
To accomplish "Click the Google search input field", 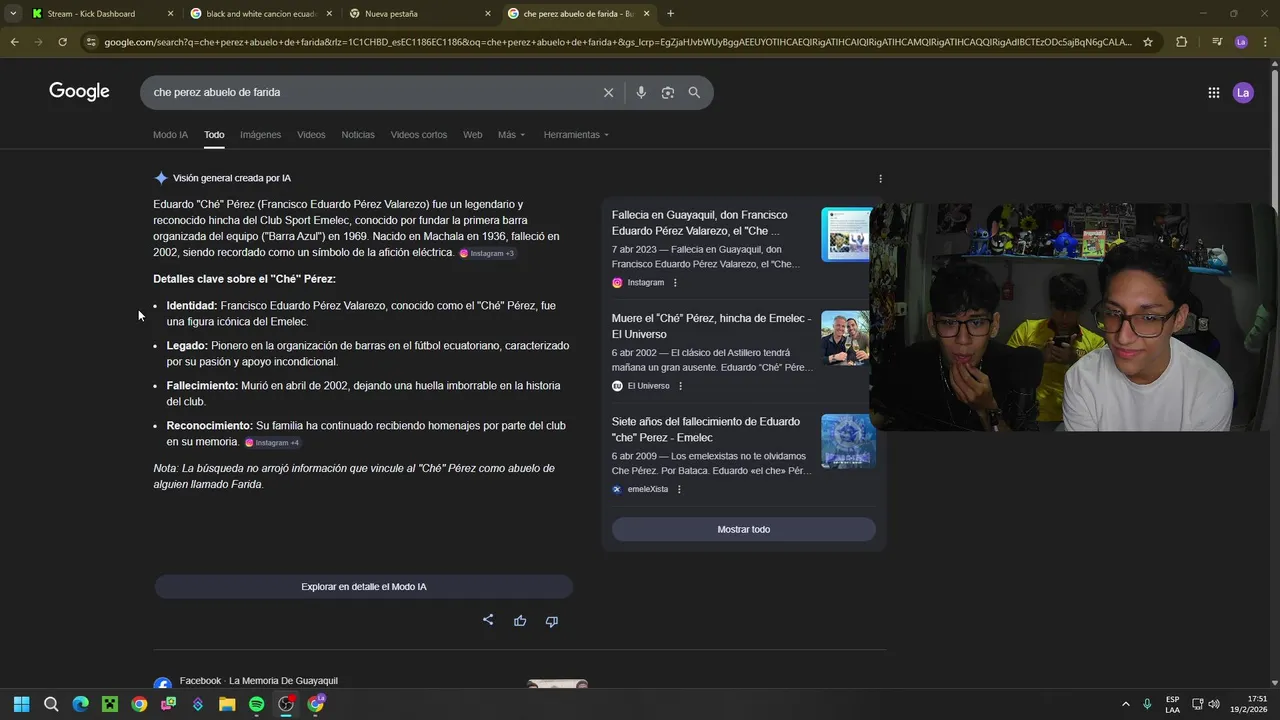I will click(x=370, y=92).
